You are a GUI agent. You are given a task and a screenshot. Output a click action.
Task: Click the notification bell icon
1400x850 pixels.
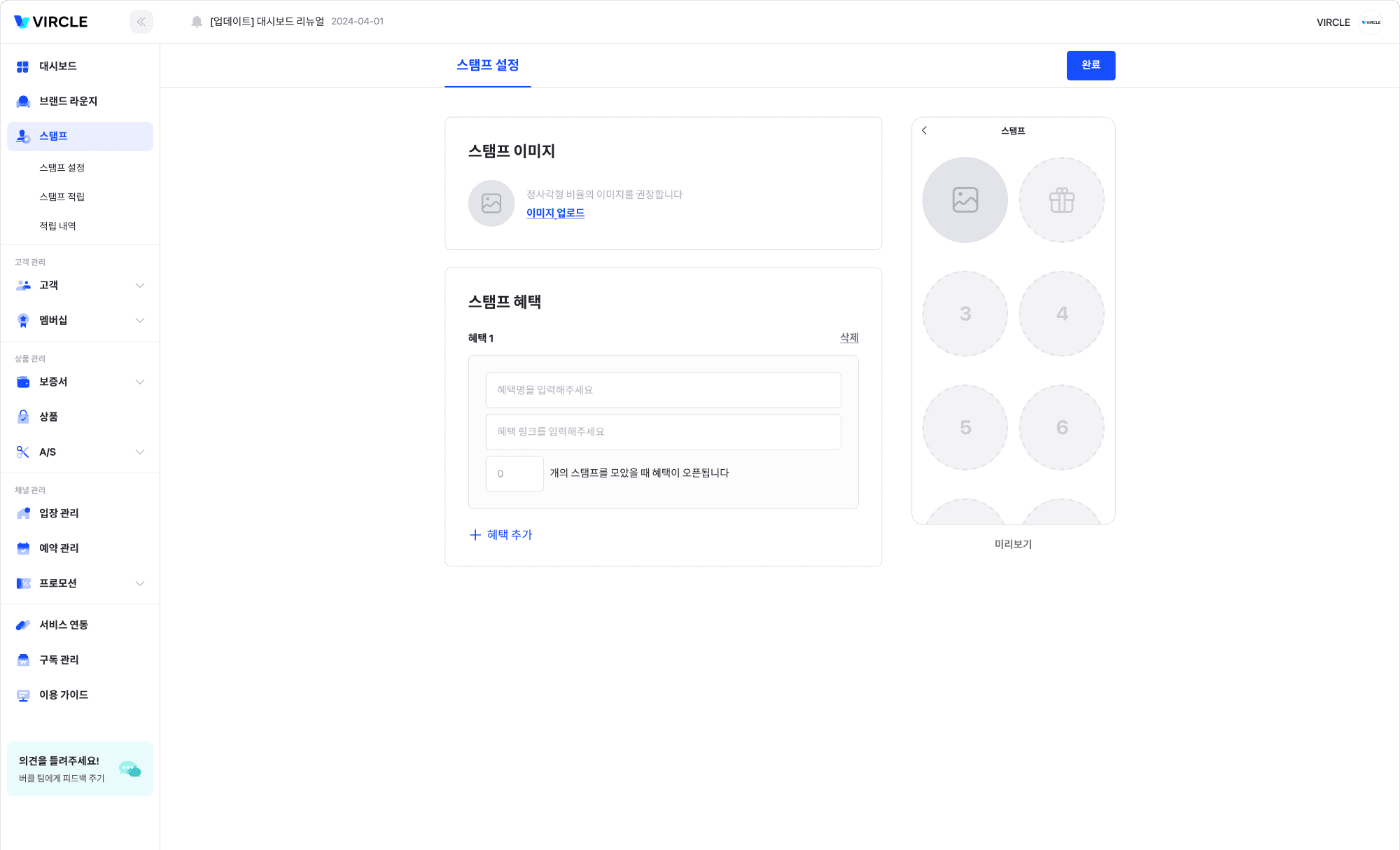pyautogui.click(x=197, y=22)
